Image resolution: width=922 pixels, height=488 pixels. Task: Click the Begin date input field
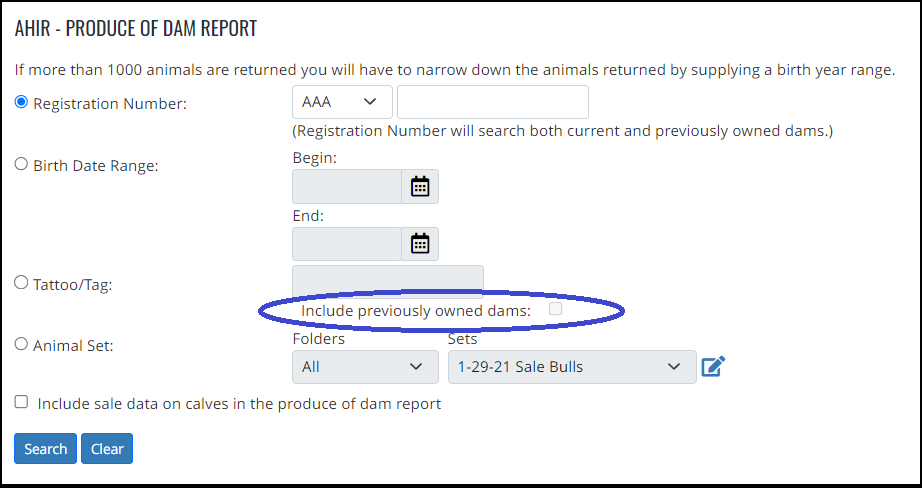(x=347, y=186)
